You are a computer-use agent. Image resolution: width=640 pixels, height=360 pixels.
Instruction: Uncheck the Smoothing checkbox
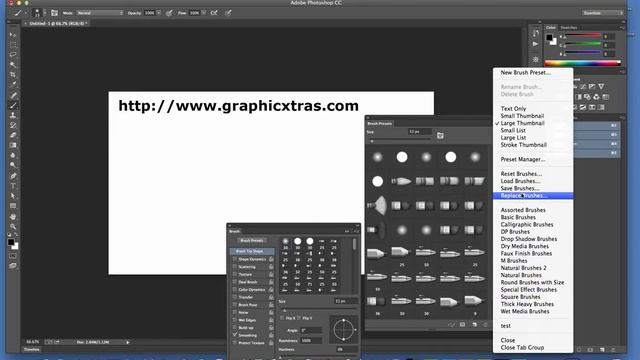[235, 335]
